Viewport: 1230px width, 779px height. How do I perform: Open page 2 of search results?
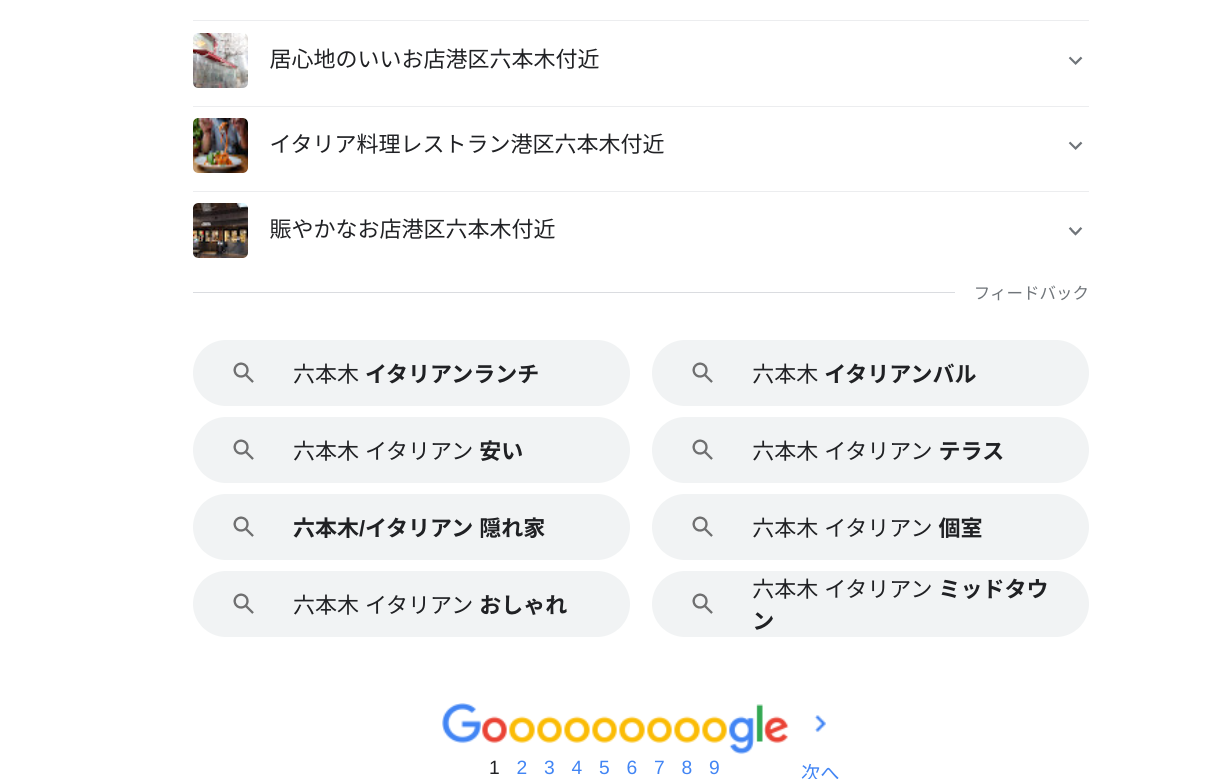(521, 767)
